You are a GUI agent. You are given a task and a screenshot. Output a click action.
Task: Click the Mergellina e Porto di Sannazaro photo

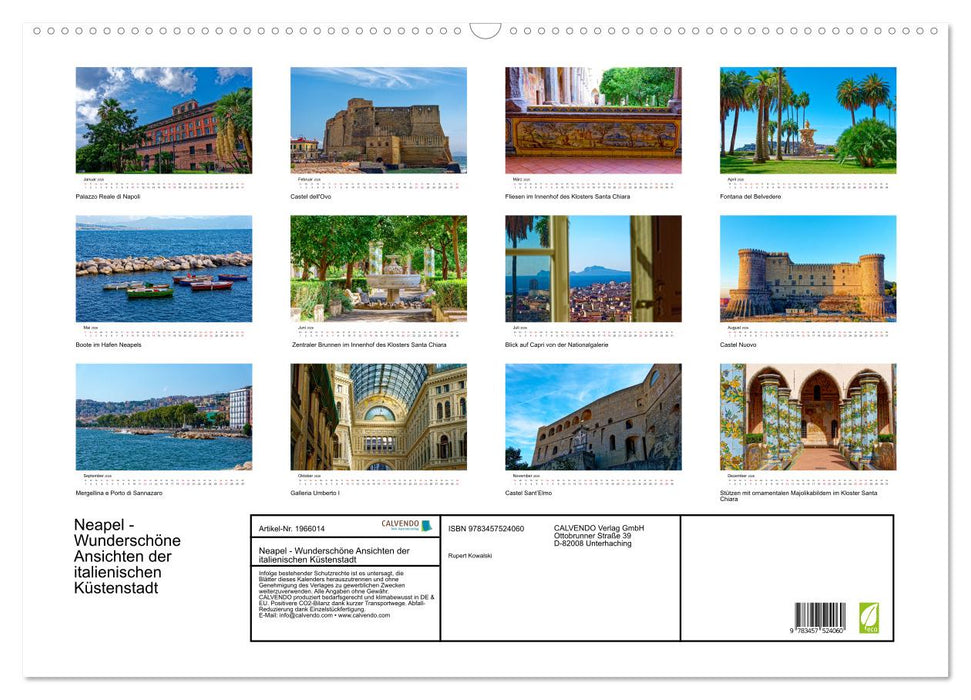coord(164,416)
